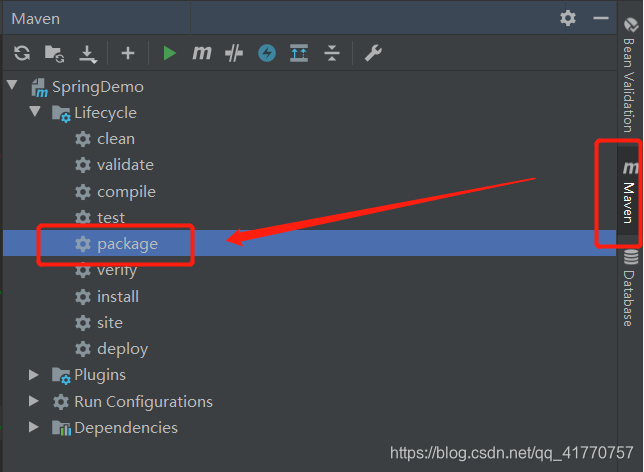Switch to Maven side tab
The width and height of the screenshot is (644, 472).
point(629,193)
